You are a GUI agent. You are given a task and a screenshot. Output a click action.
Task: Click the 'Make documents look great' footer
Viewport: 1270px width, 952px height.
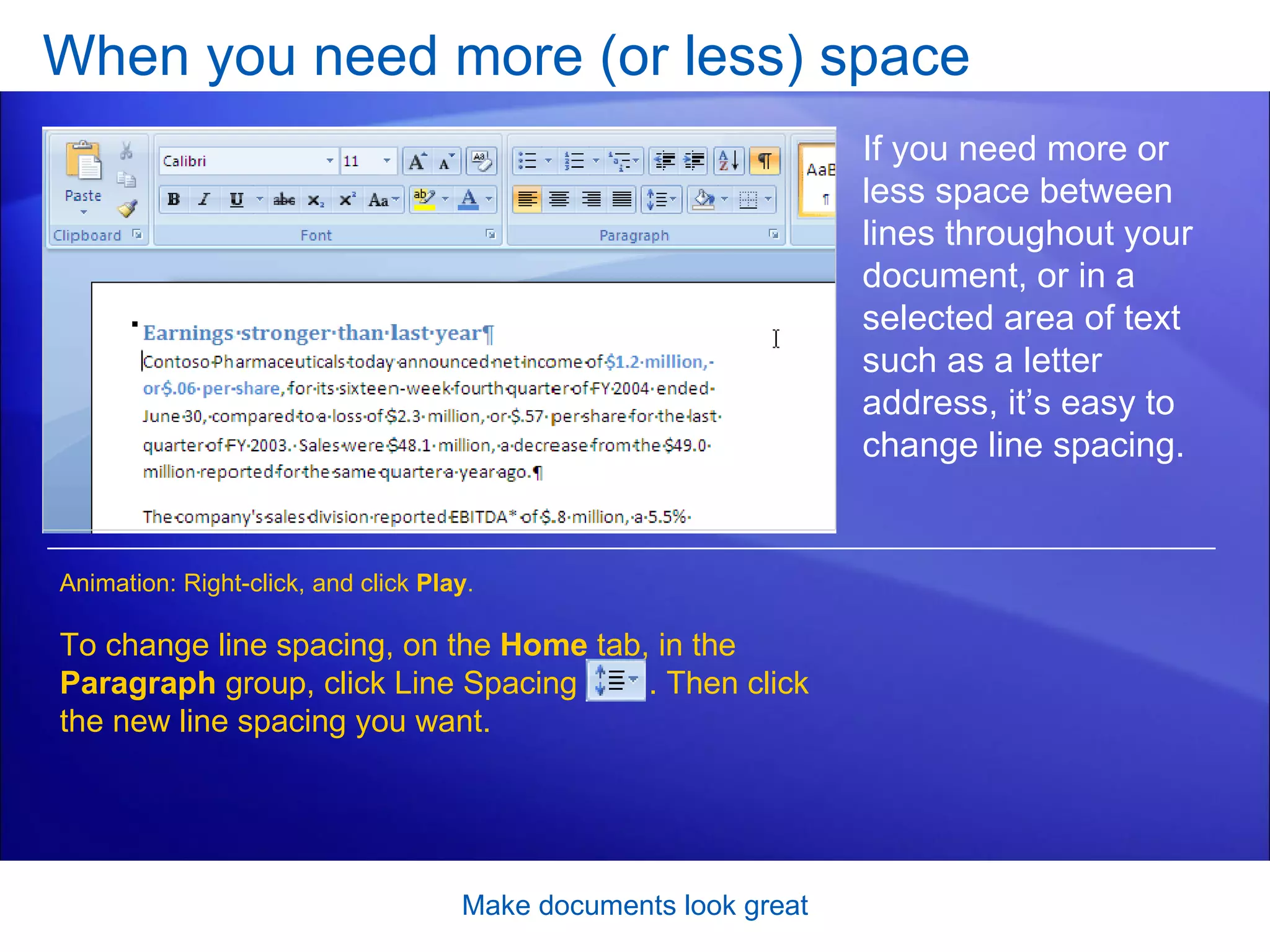[x=635, y=906]
